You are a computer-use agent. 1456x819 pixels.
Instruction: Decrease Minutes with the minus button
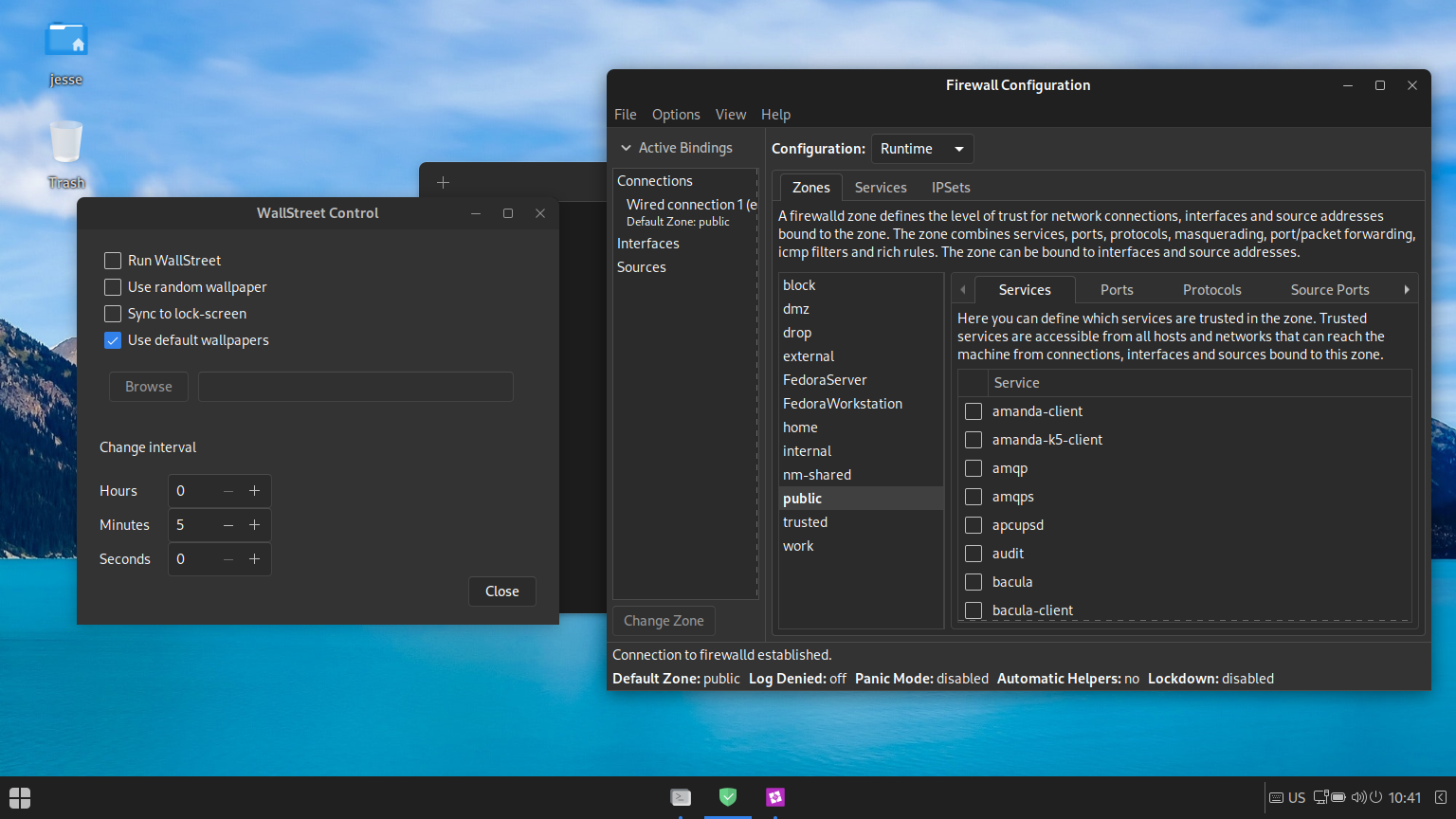(228, 525)
